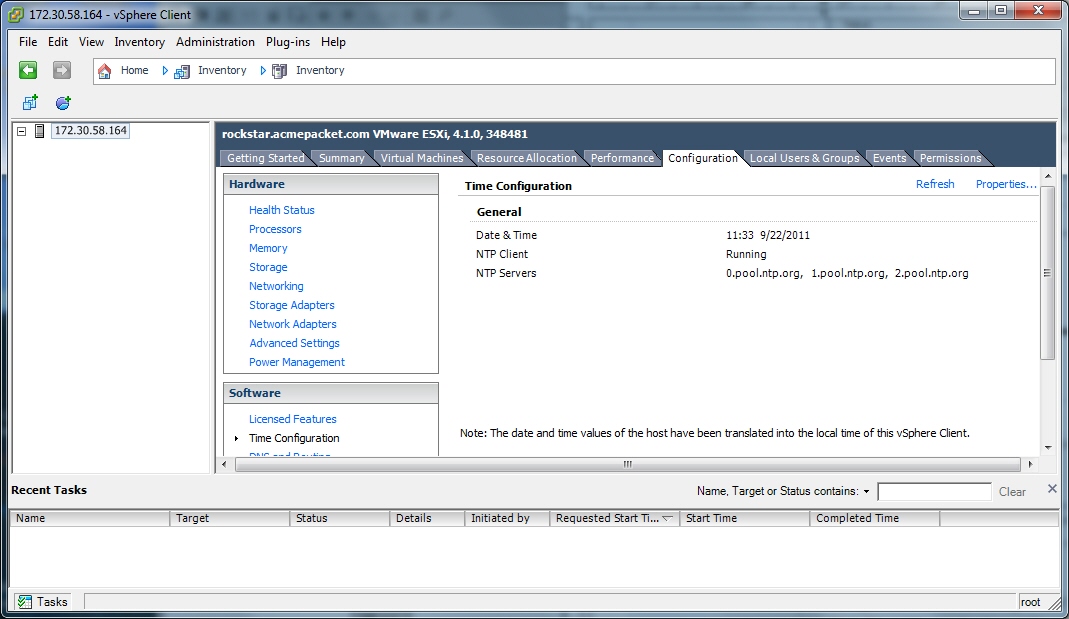Click the Tasks icon in status bar
The height and width of the screenshot is (619, 1069).
point(25,602)
